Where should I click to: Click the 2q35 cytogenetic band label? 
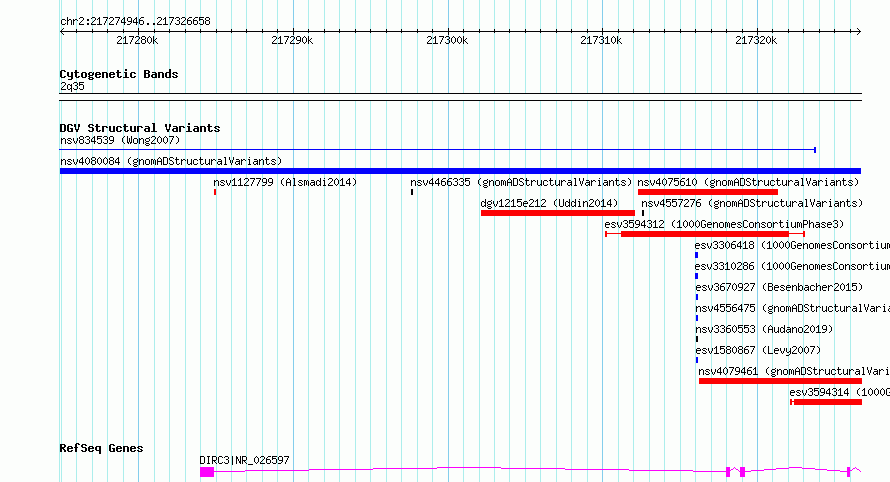[72, 86]
